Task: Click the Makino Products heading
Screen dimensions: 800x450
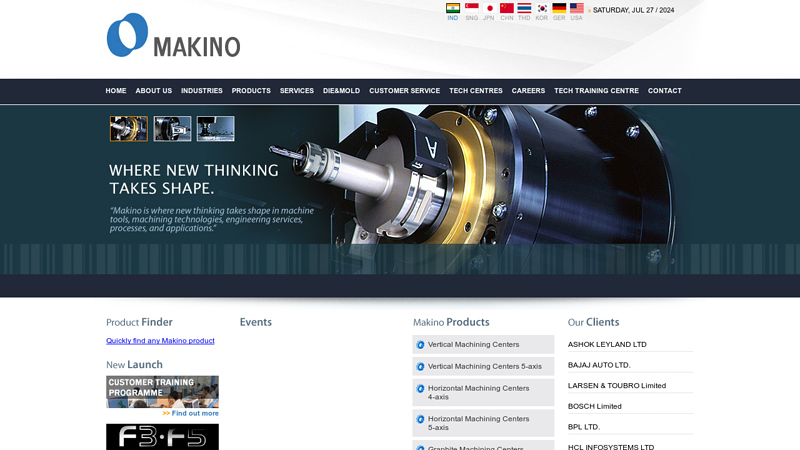Action: pyautogui.click(x=451, y=322)
